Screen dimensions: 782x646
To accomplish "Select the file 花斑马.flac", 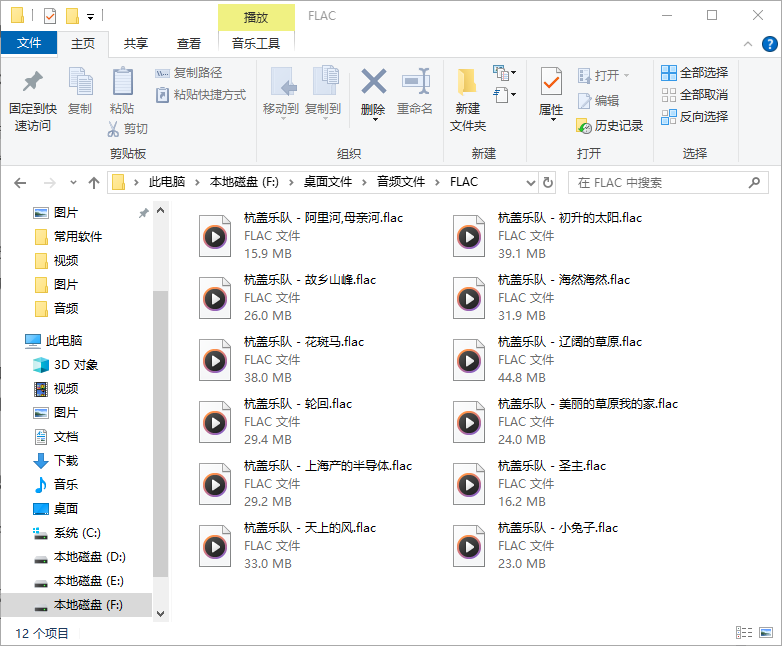I will coord(282,360).
